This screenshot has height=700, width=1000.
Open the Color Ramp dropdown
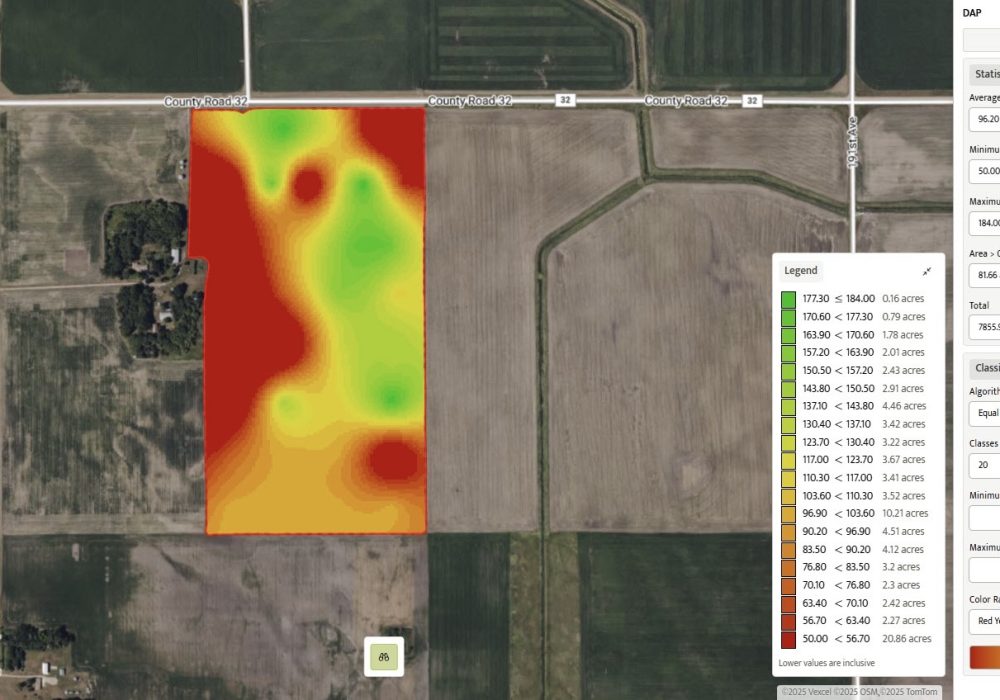click(x=983, y=622)
